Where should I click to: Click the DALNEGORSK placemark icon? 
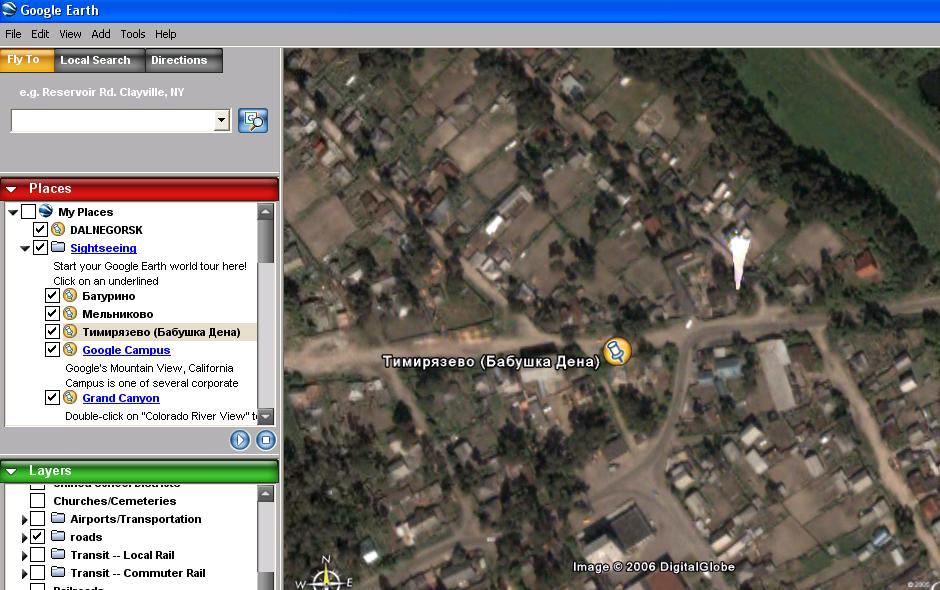tap(58, 230)
